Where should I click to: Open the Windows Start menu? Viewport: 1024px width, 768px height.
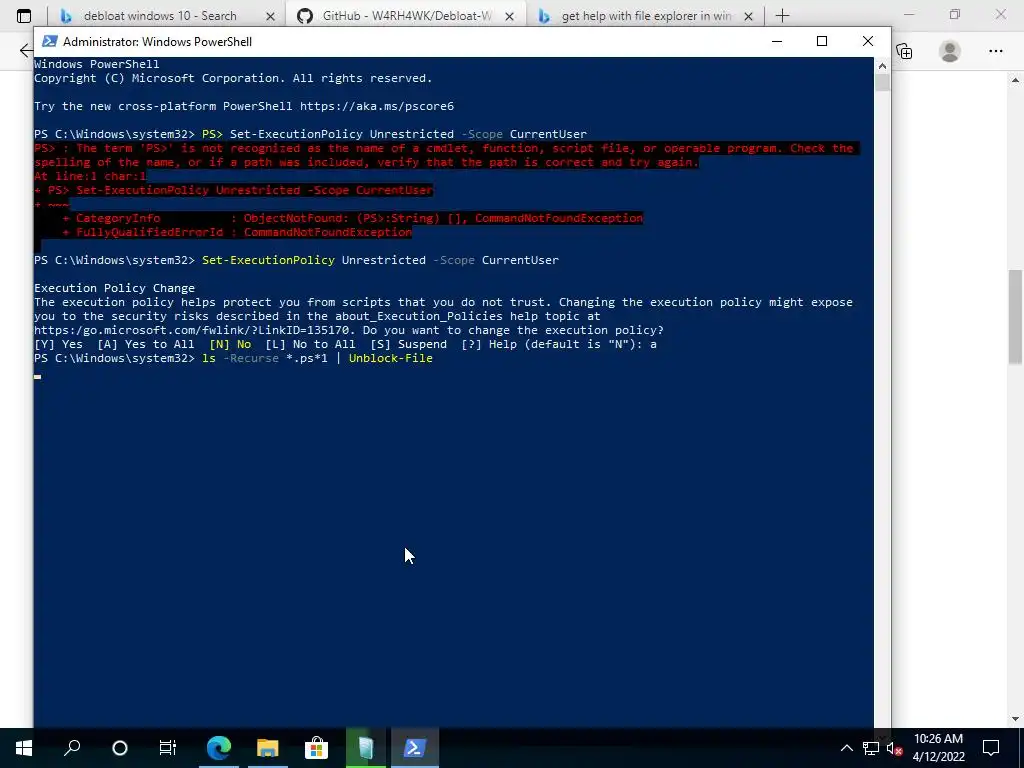24,748
